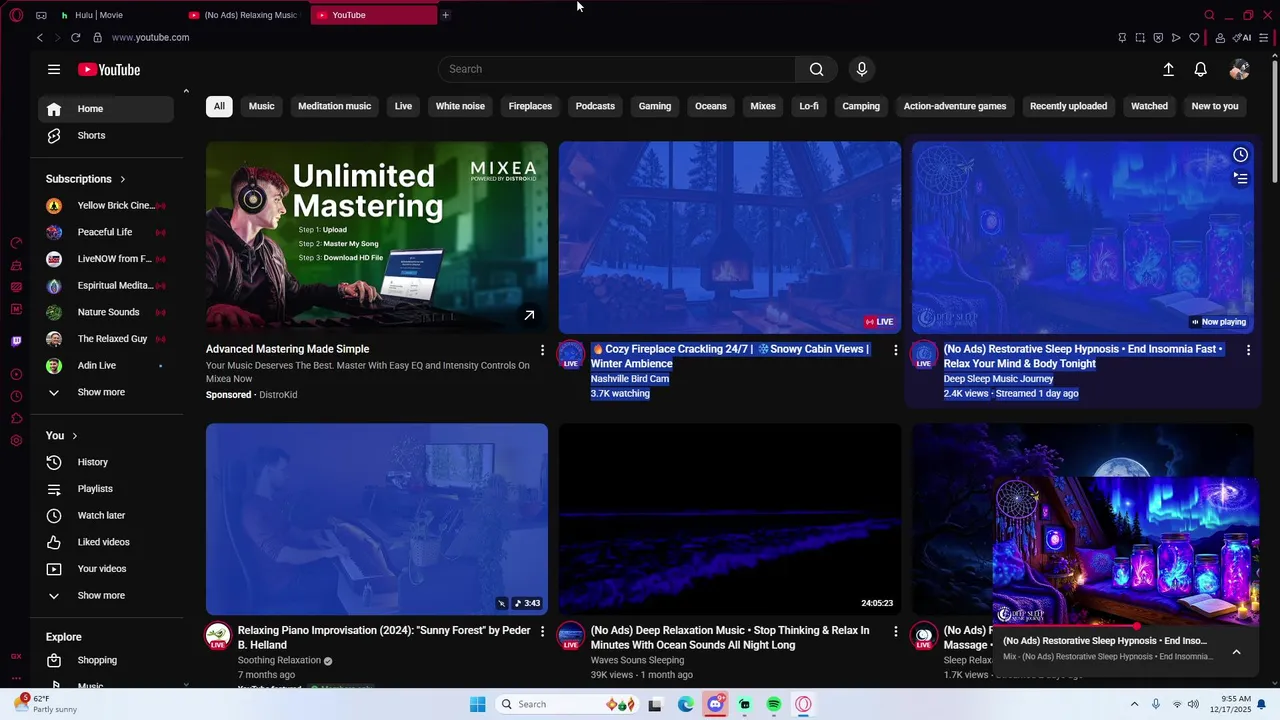Select the Meditation music chip
Viewport: 1280px width, 720px height.
click(334, 106)
